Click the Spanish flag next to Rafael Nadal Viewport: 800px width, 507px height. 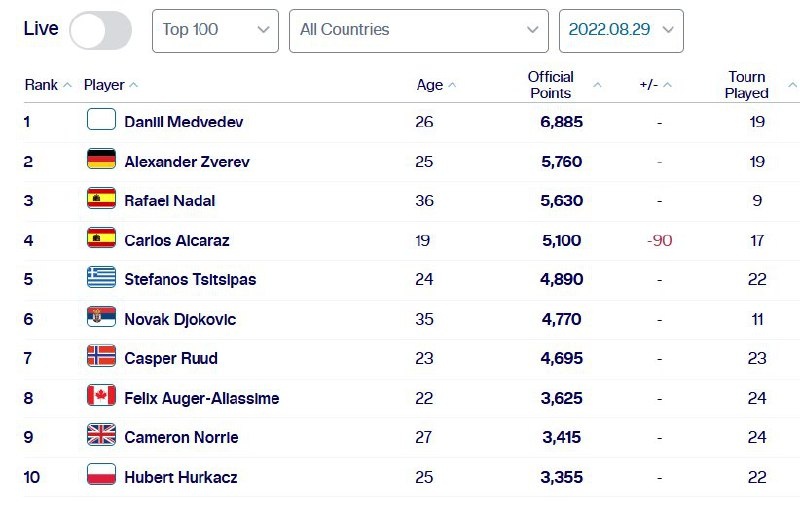point(101,199)
